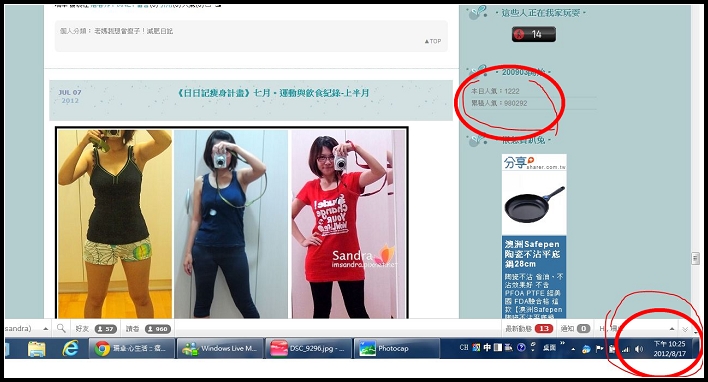Open the Photocap taskbar window
The image size is (708, 382).
396,349
